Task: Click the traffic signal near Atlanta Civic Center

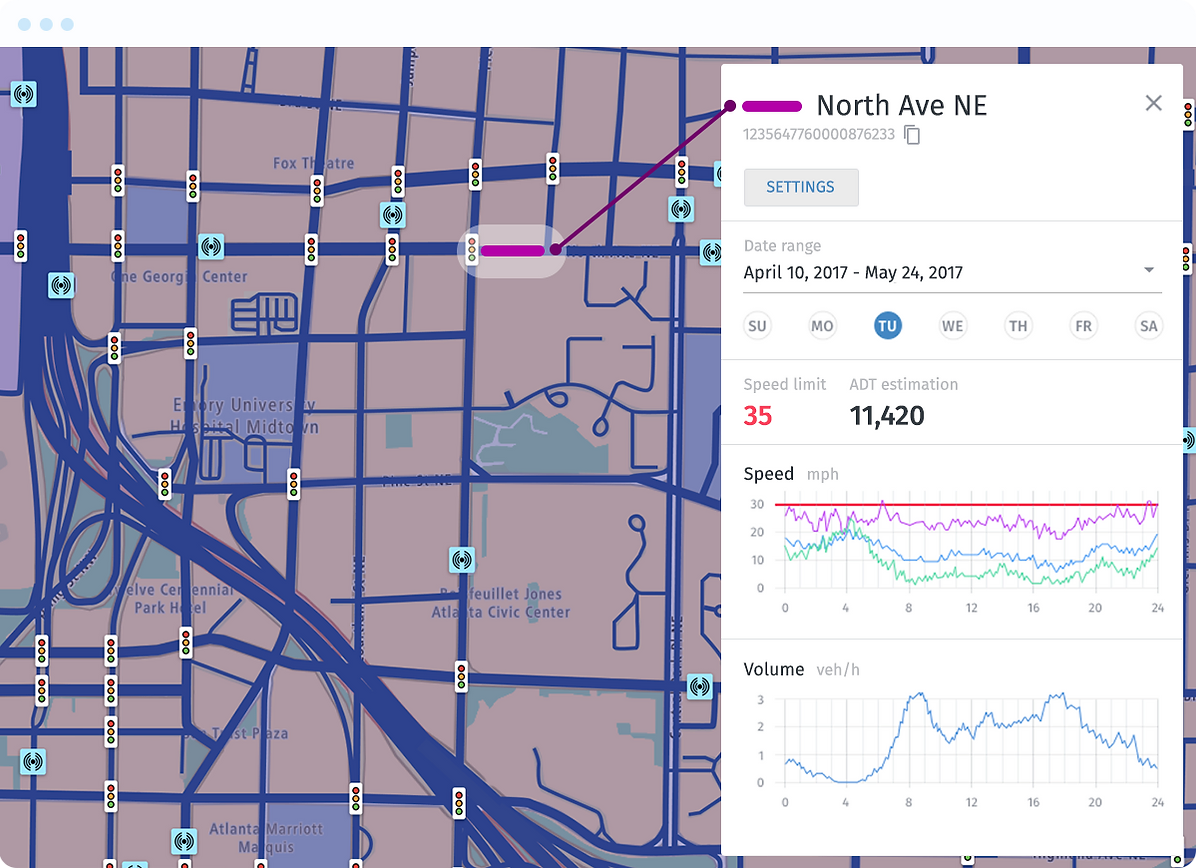Action: pos(459,678)
